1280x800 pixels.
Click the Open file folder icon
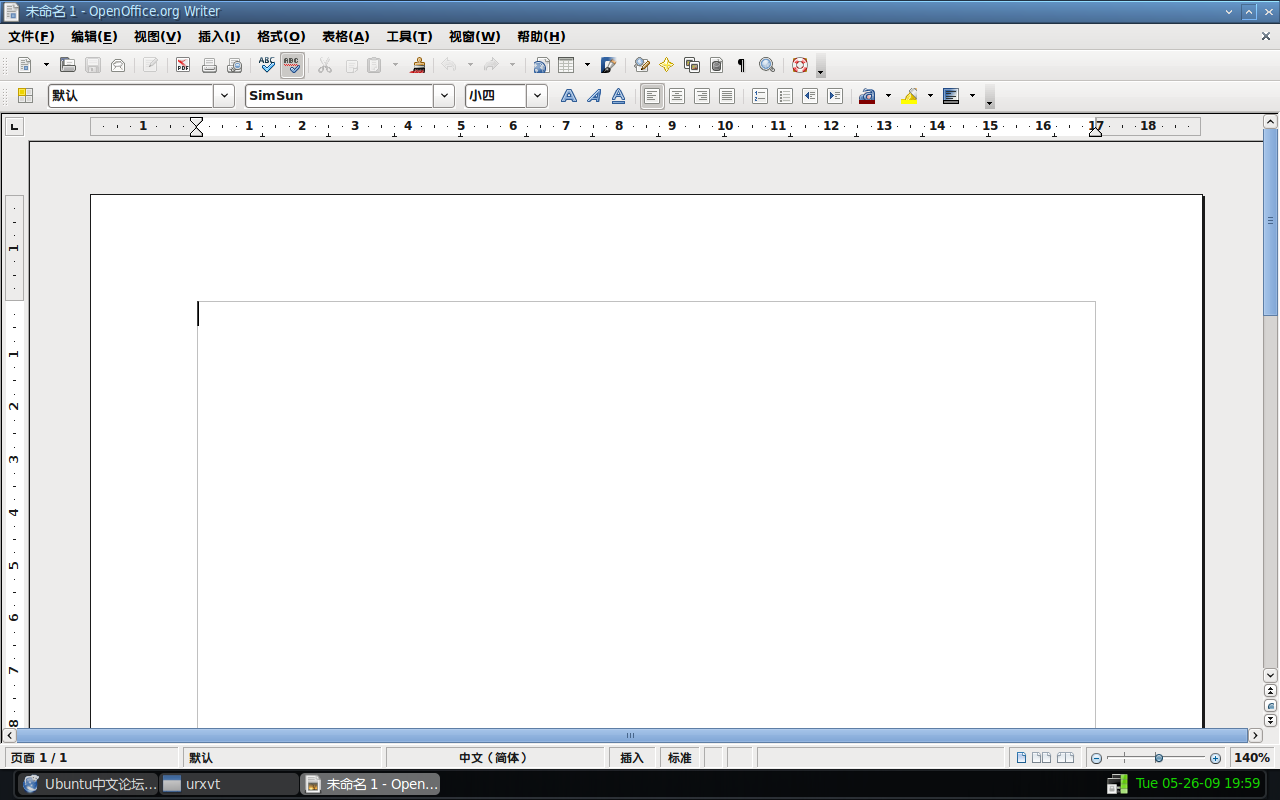point(68,65)
